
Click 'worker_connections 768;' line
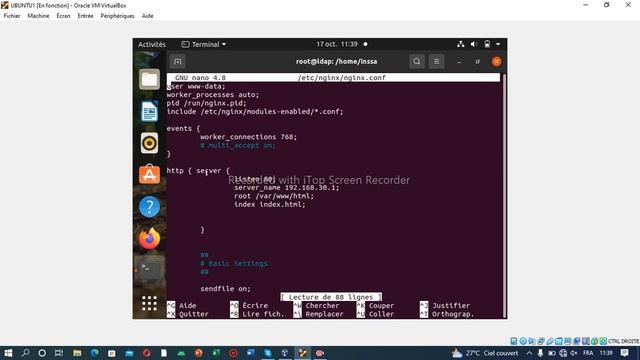[249, 137]
